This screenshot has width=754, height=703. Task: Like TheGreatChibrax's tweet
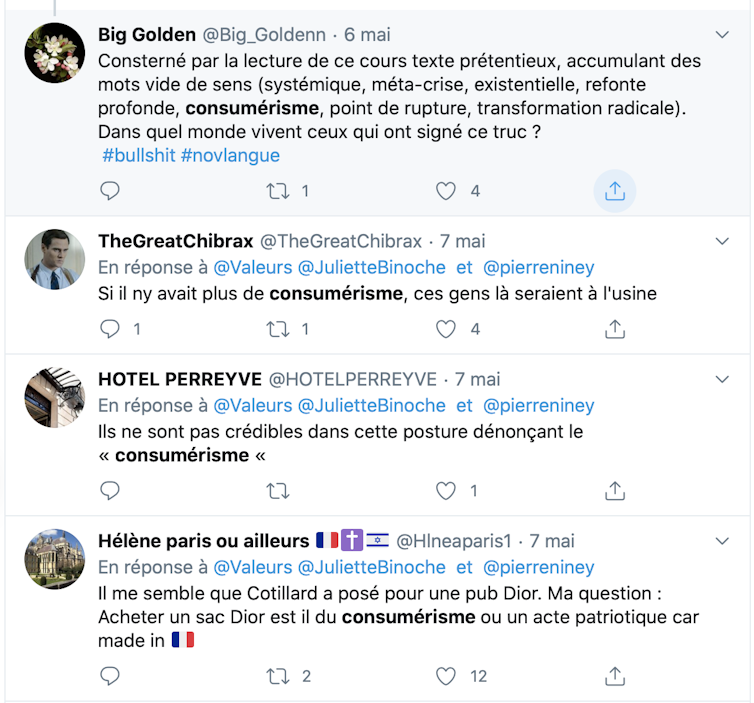click(x=446, y=328)
